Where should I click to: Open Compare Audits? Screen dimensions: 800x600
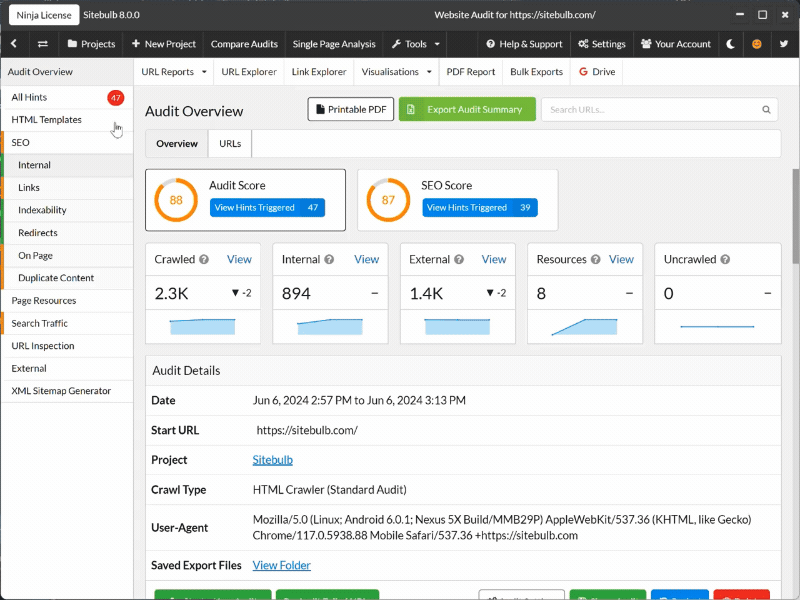244,44
